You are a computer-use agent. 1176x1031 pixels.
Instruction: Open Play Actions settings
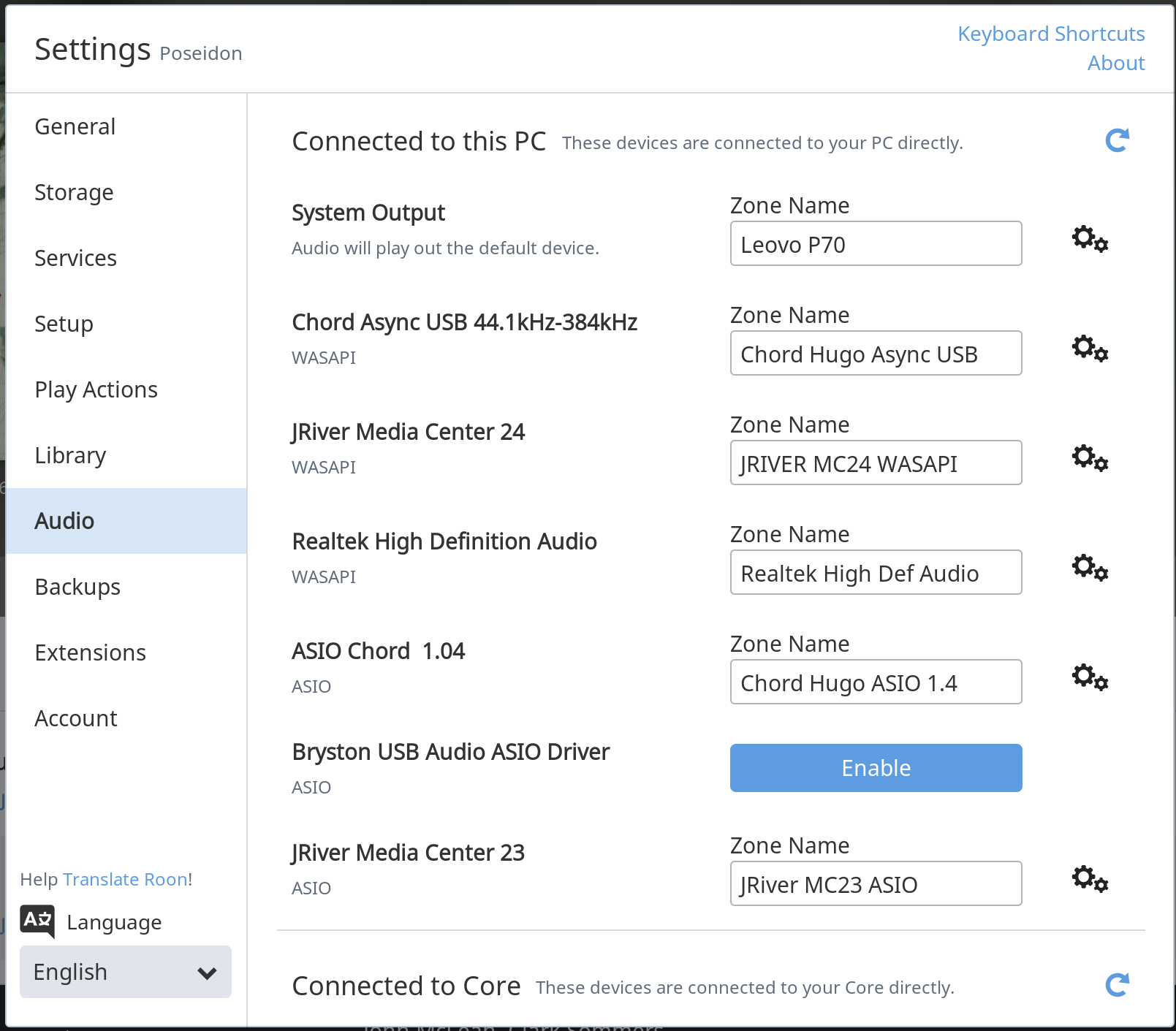pyautogui.click(x=126, y=389)
